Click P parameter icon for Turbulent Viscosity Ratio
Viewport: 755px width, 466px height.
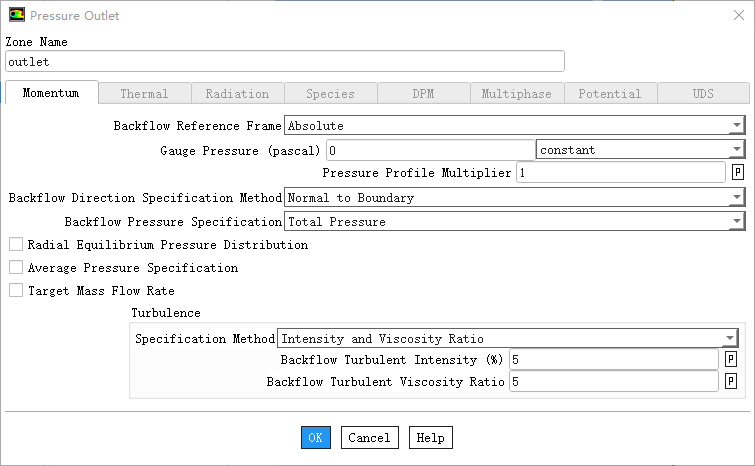(x=731, y=382)
